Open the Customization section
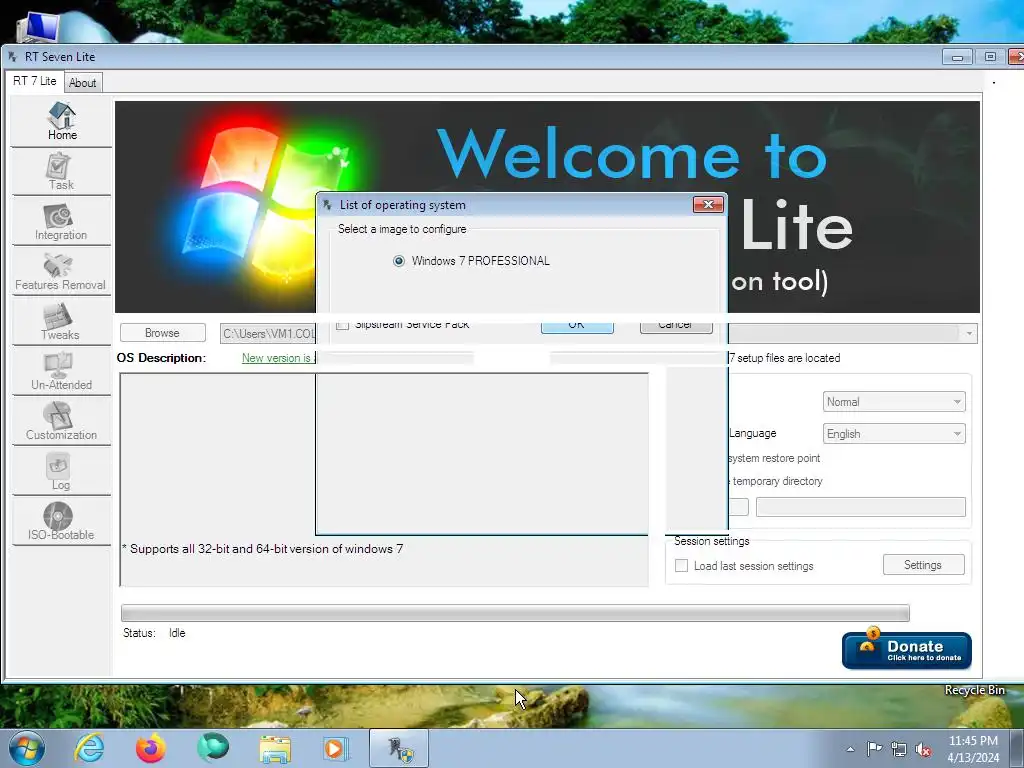Image resolution: width=1024 pixels, height=768 pixels. (61, 421)
